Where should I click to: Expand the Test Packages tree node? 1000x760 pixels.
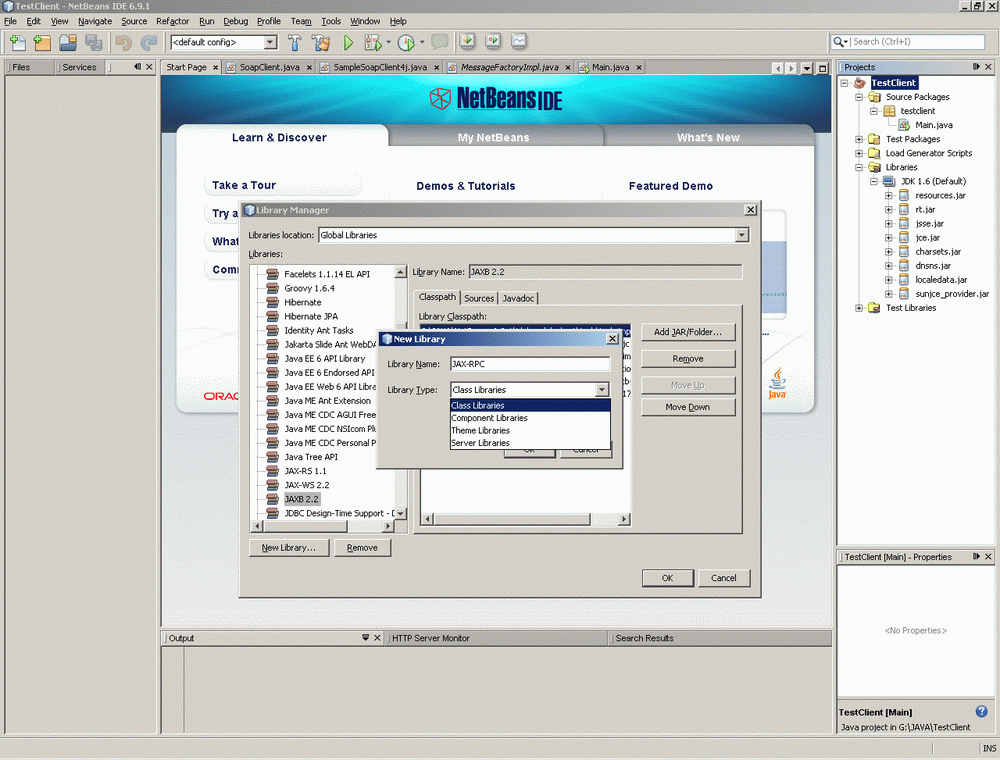point(859,139)
